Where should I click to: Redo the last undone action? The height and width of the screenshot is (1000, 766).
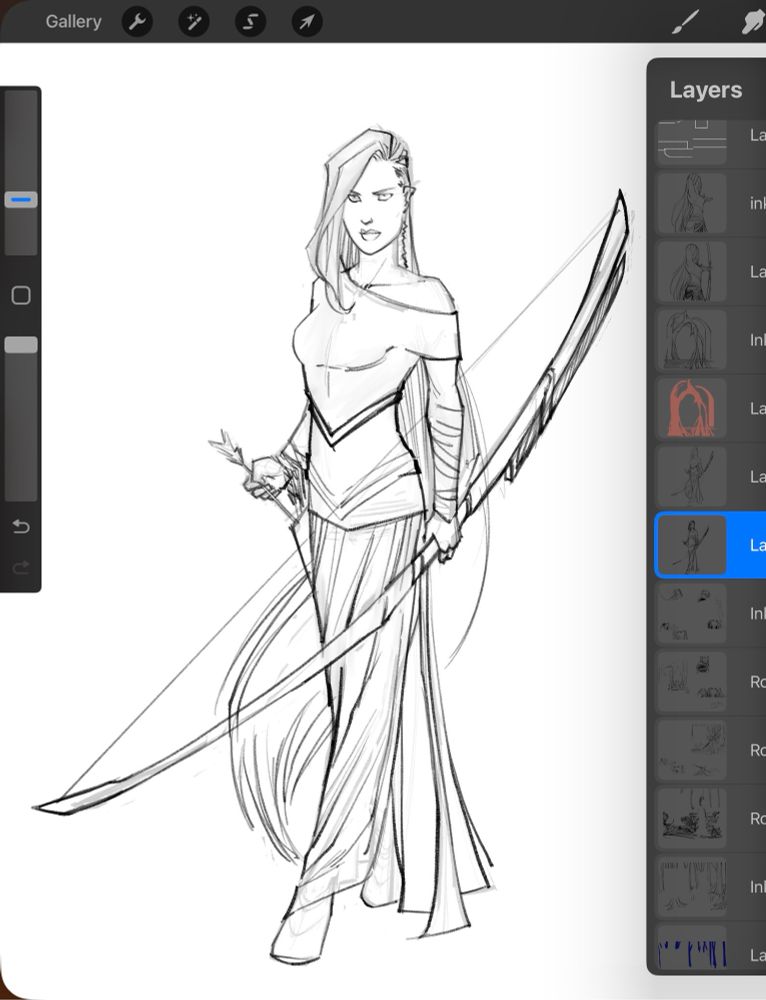tap(21, 567)
